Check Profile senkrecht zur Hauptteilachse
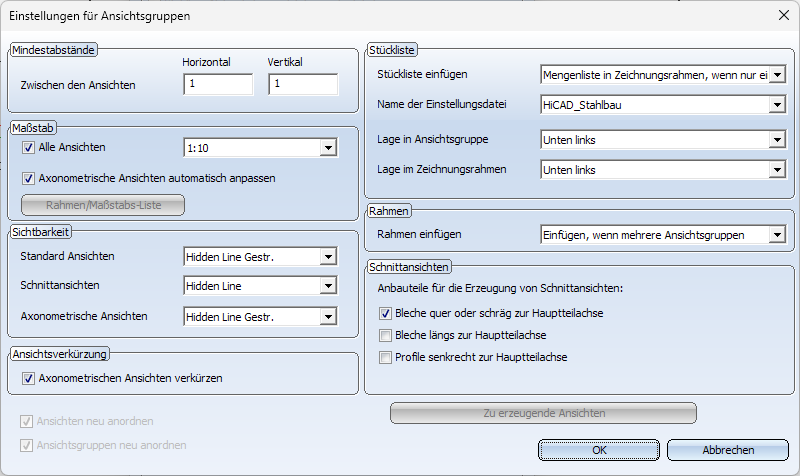Screen dimensions: 800x476 tap(385, 358)
